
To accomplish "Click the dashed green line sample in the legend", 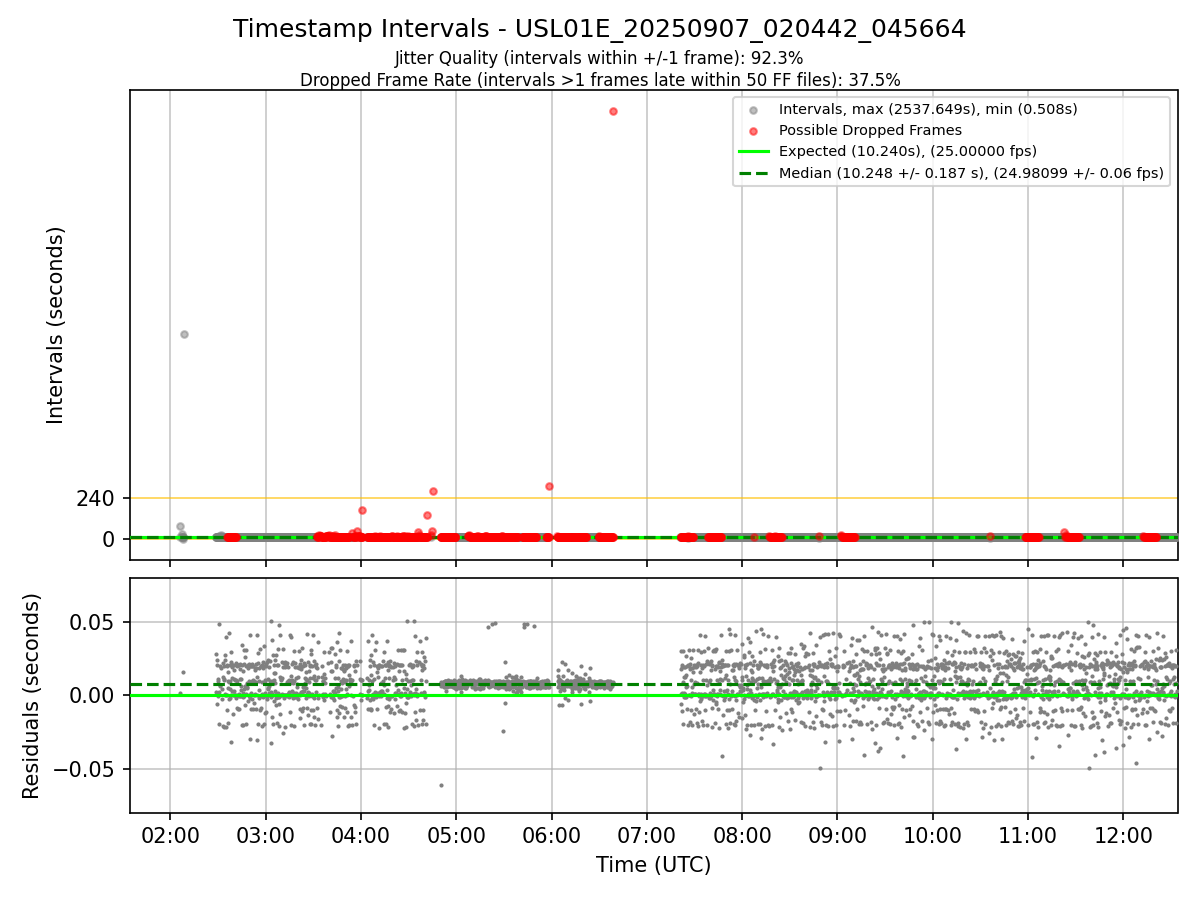I will point(754,173).
